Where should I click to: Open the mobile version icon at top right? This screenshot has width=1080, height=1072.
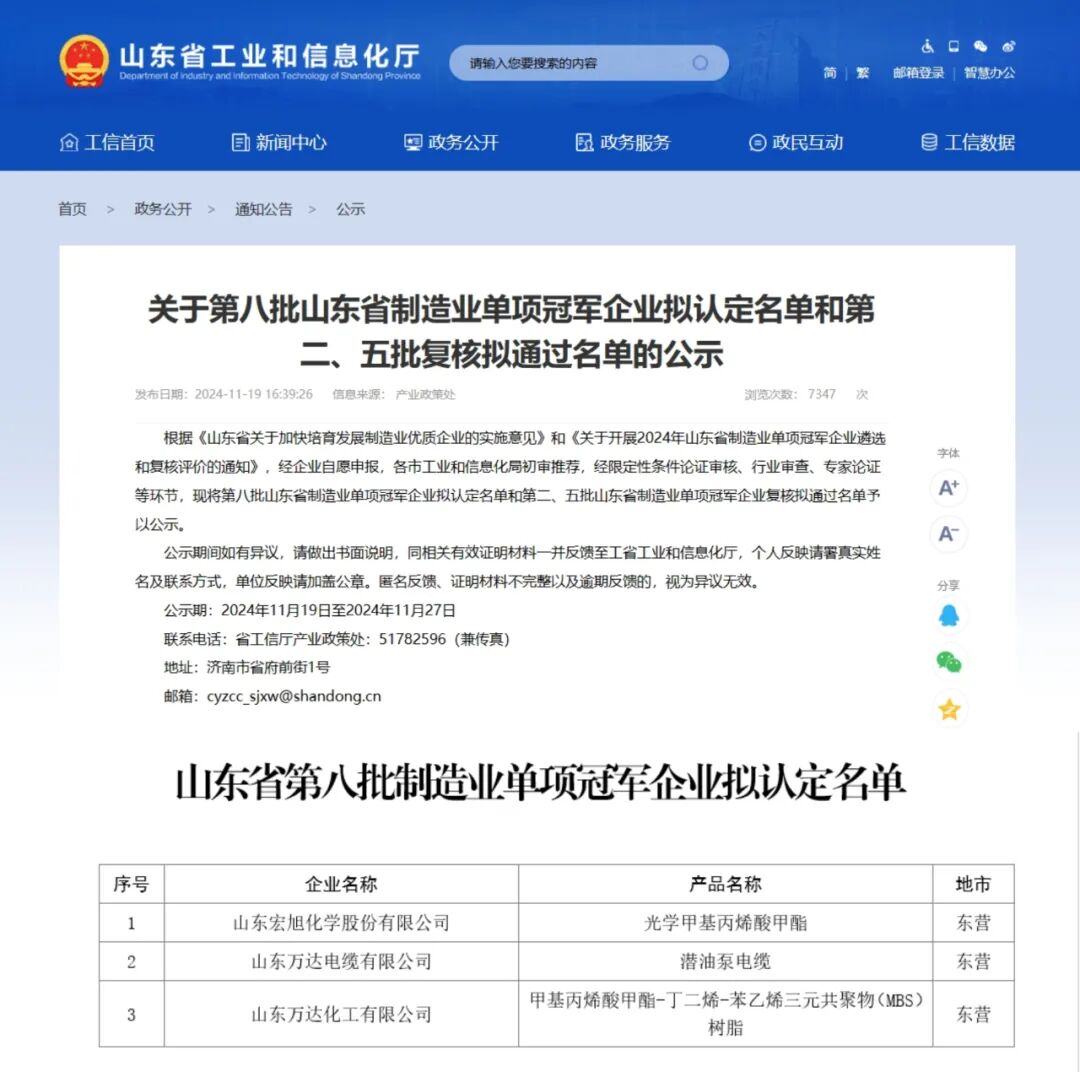point(953,46)
